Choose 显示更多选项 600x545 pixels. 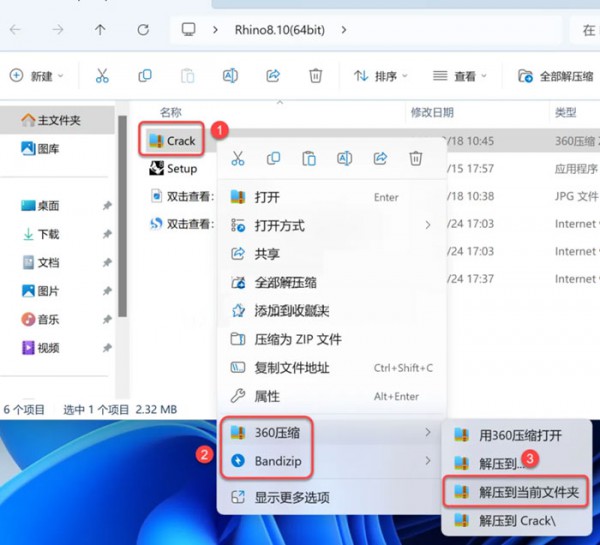coord(331,497)
